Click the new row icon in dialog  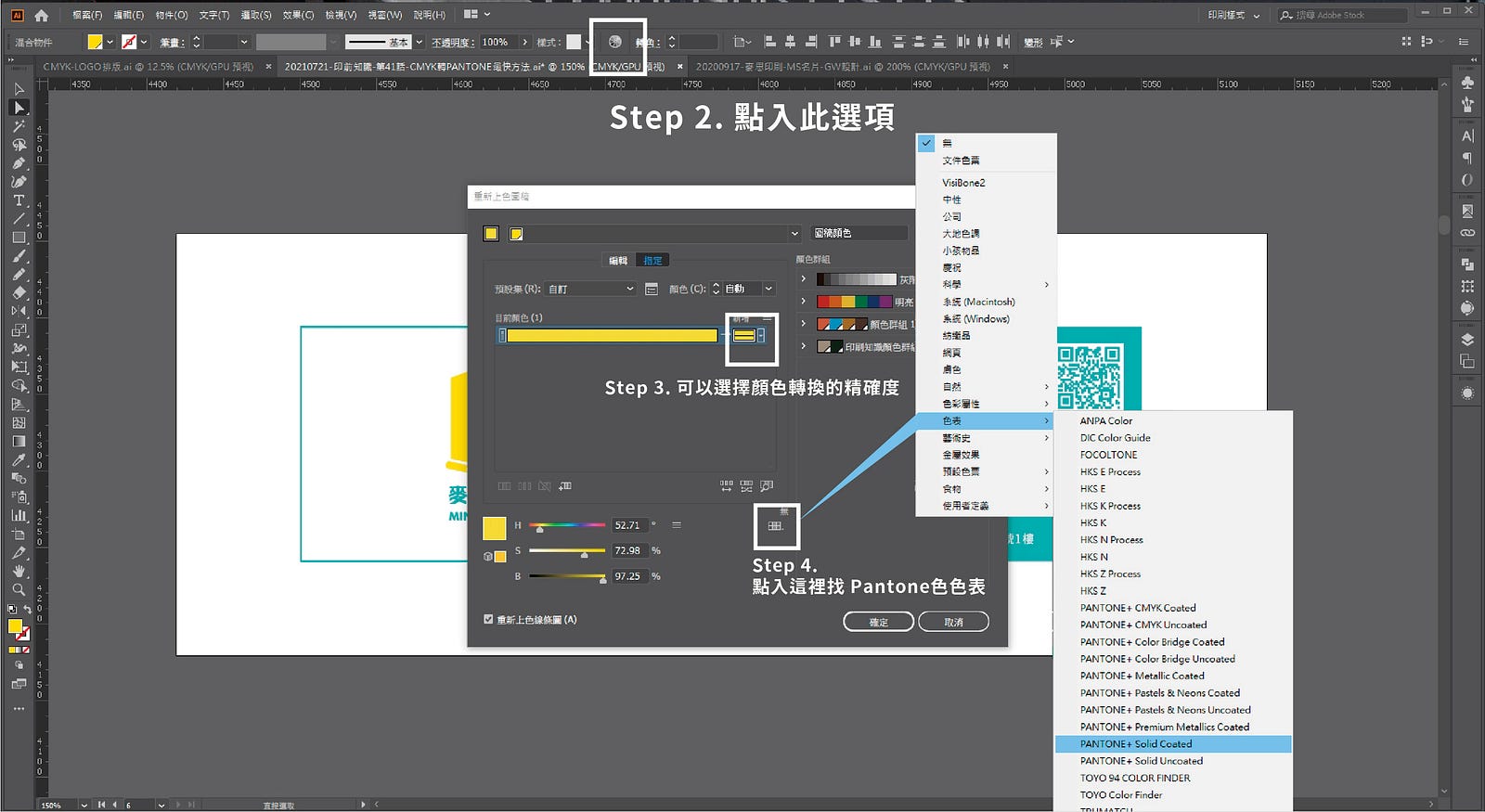click(x=565, y=485)
